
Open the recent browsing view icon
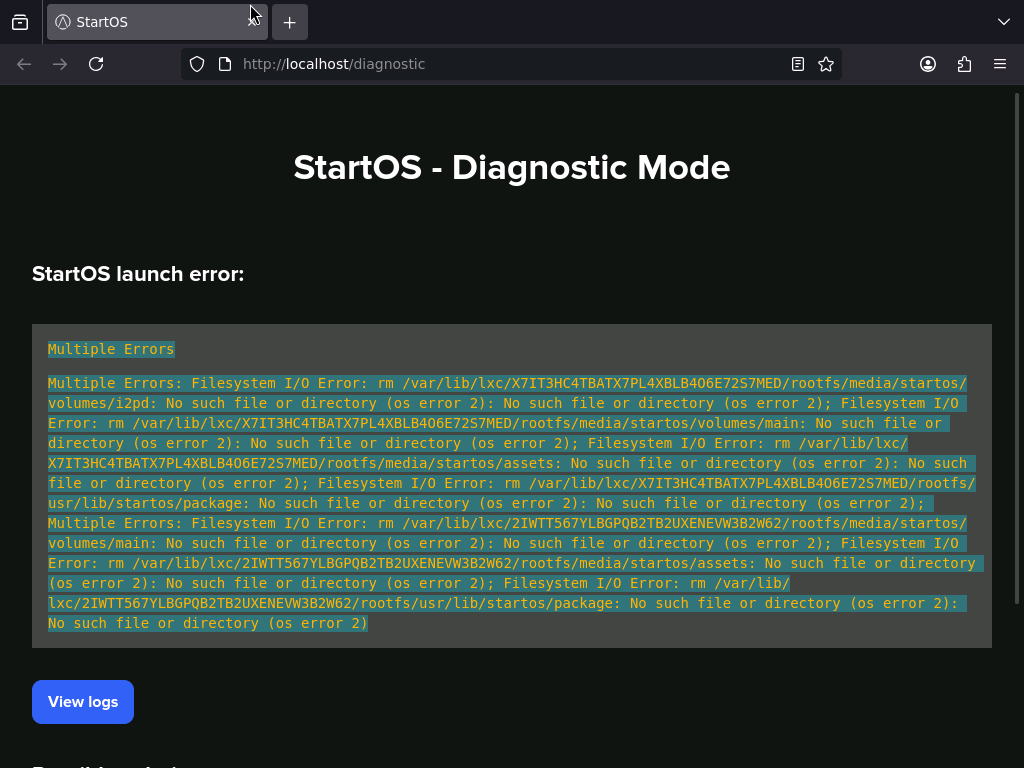(x=20, y=22)
